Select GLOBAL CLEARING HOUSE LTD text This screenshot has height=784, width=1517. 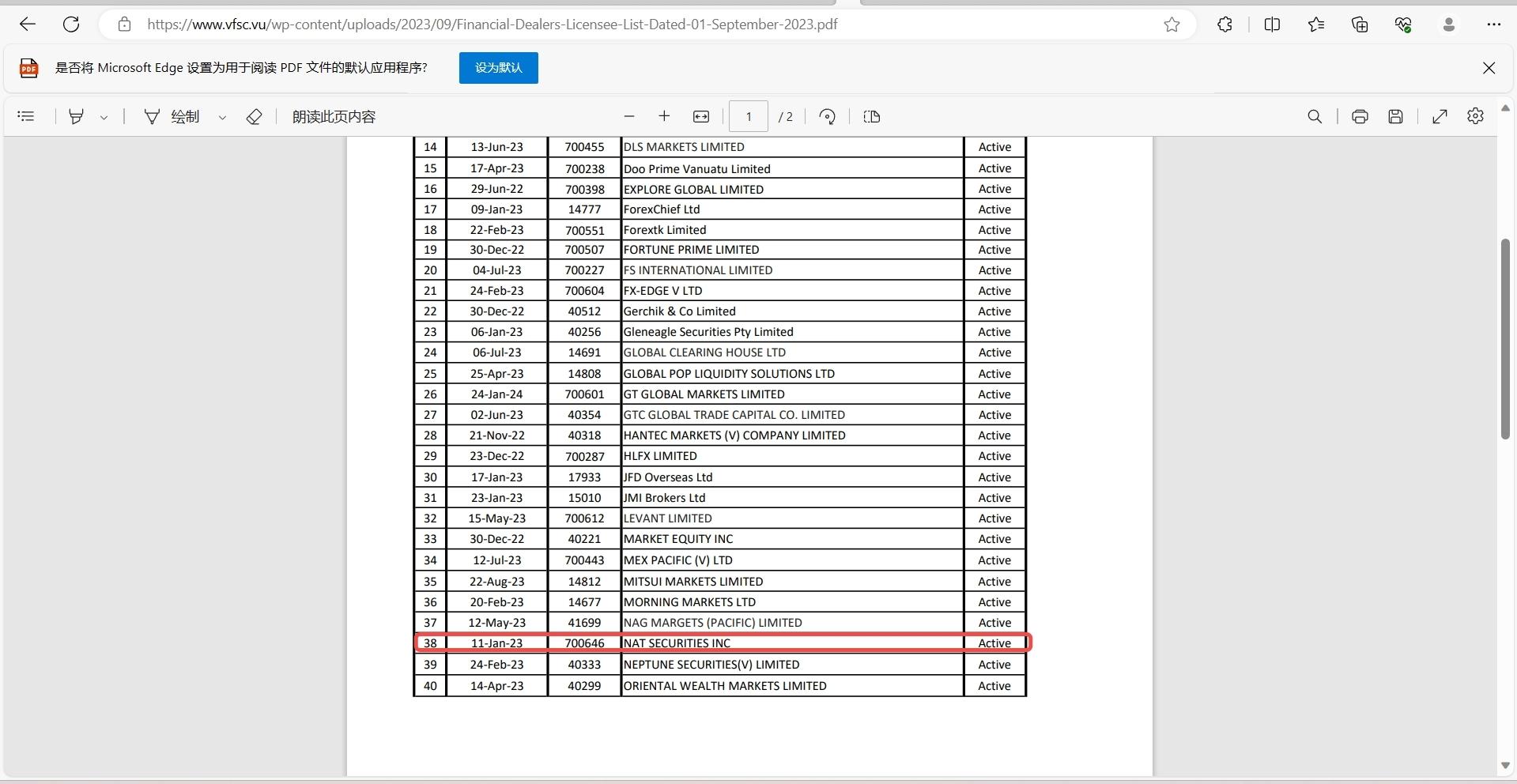click(x=704, y=352)
